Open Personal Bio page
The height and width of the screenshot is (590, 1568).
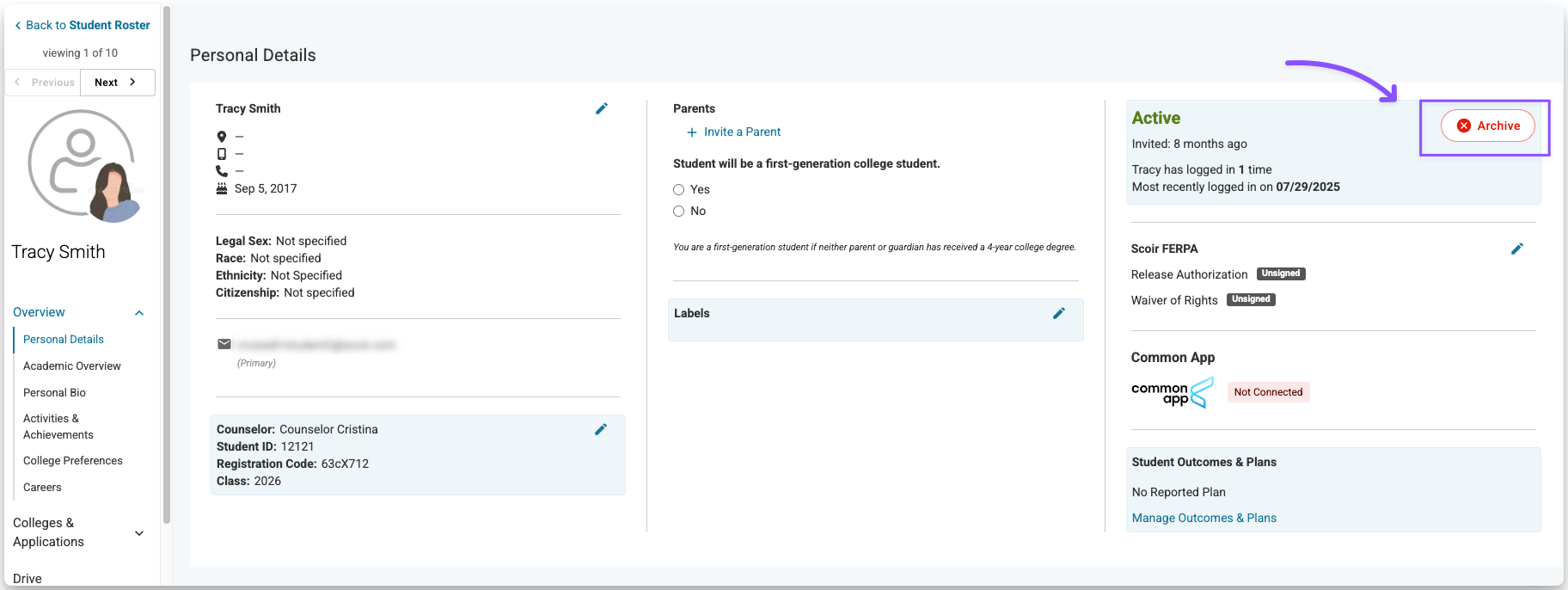click(54, 393)
